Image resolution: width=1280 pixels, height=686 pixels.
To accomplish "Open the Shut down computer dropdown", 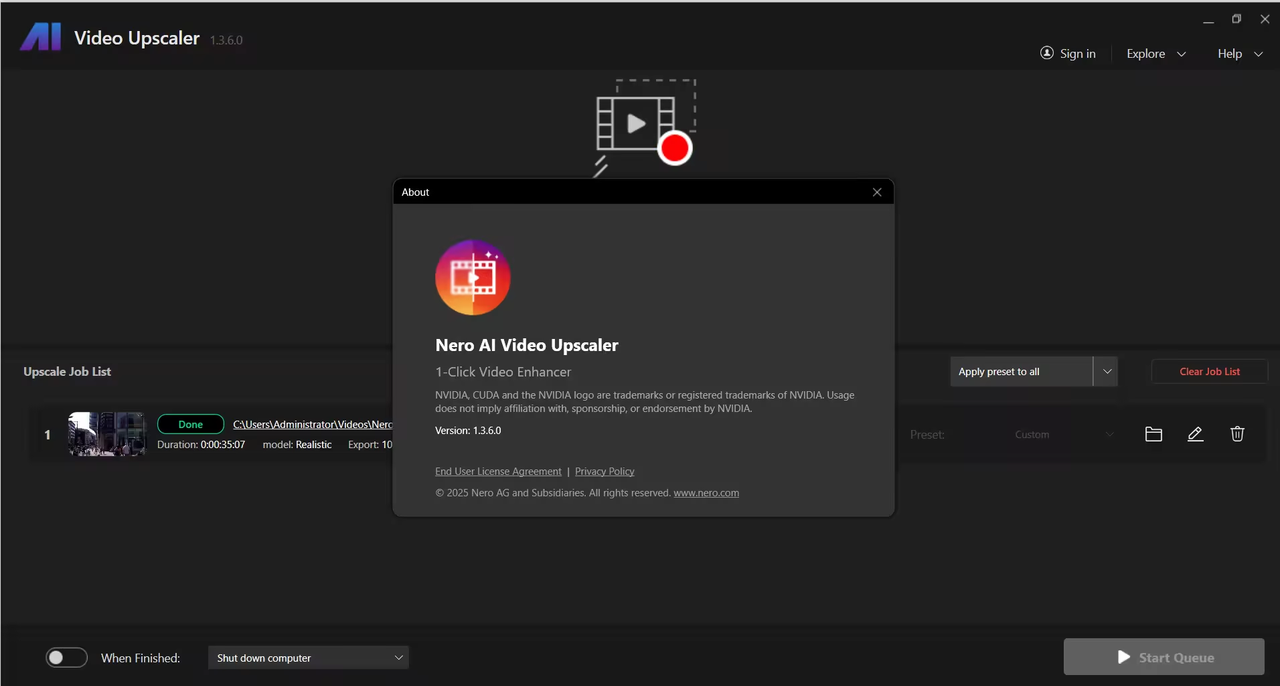I will click(308, 657).
